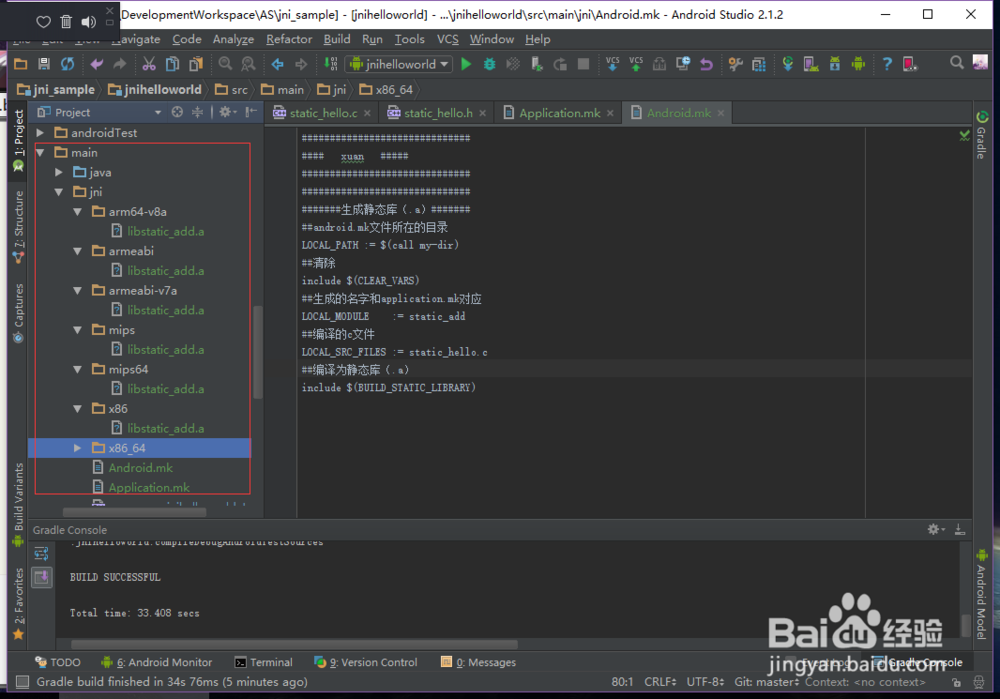Expand the x86_64 folder
Screen dimensions: 1000x699
77,448
